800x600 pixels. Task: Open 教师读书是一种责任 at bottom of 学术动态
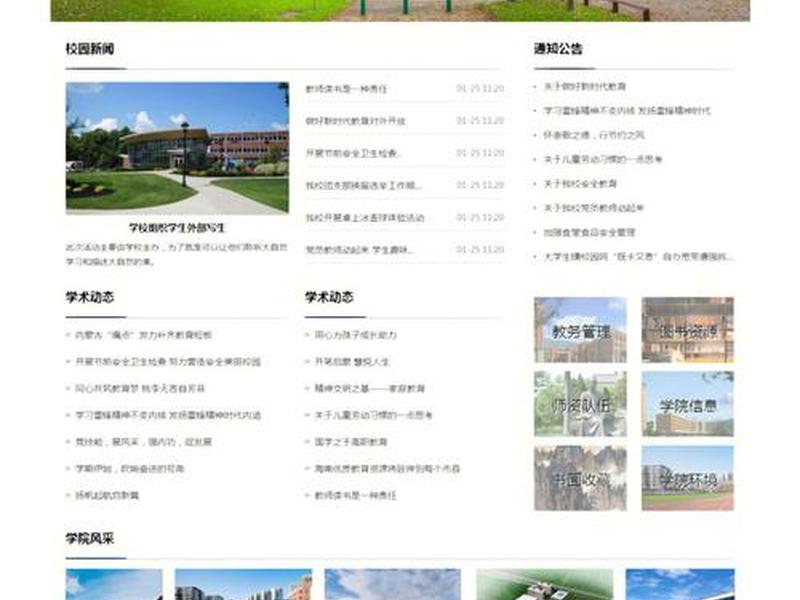[356, 495]
